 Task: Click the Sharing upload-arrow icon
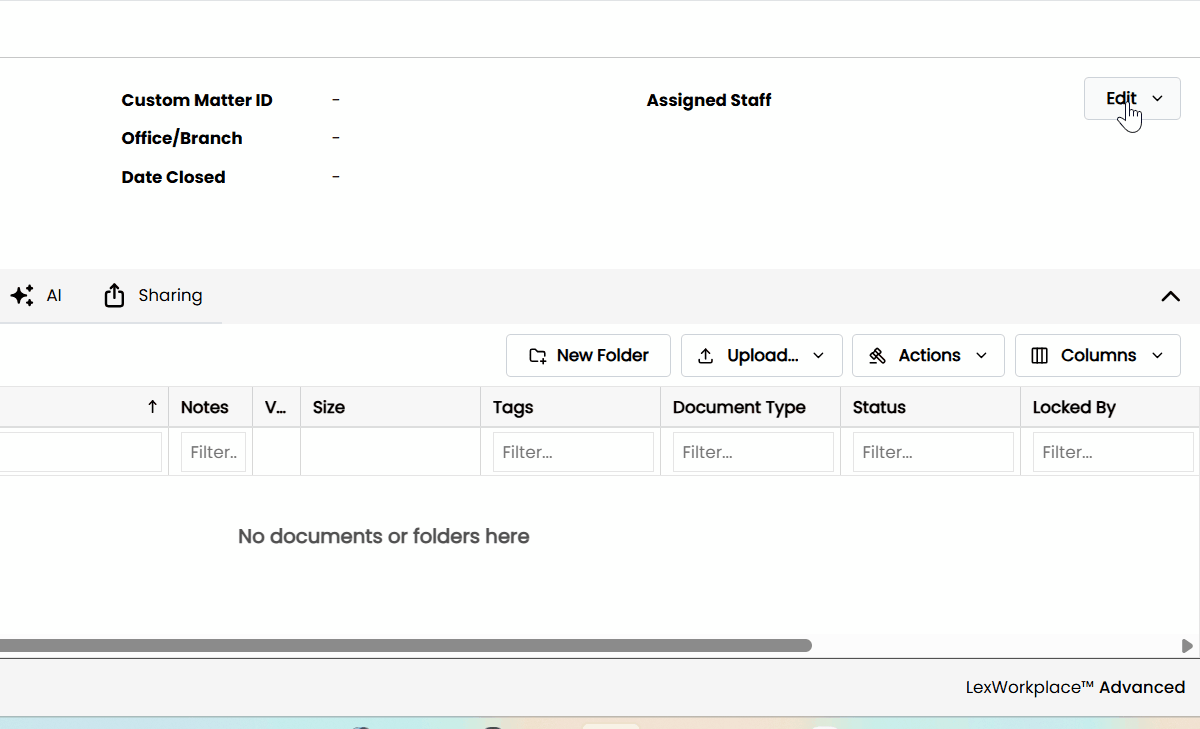tap(114, 295)
